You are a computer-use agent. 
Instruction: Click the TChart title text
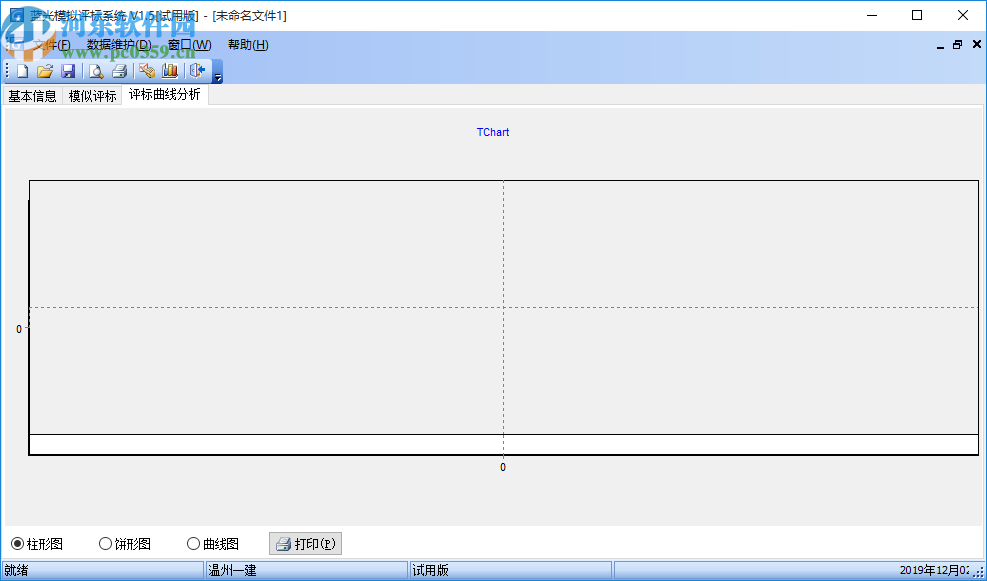(493, 132)
